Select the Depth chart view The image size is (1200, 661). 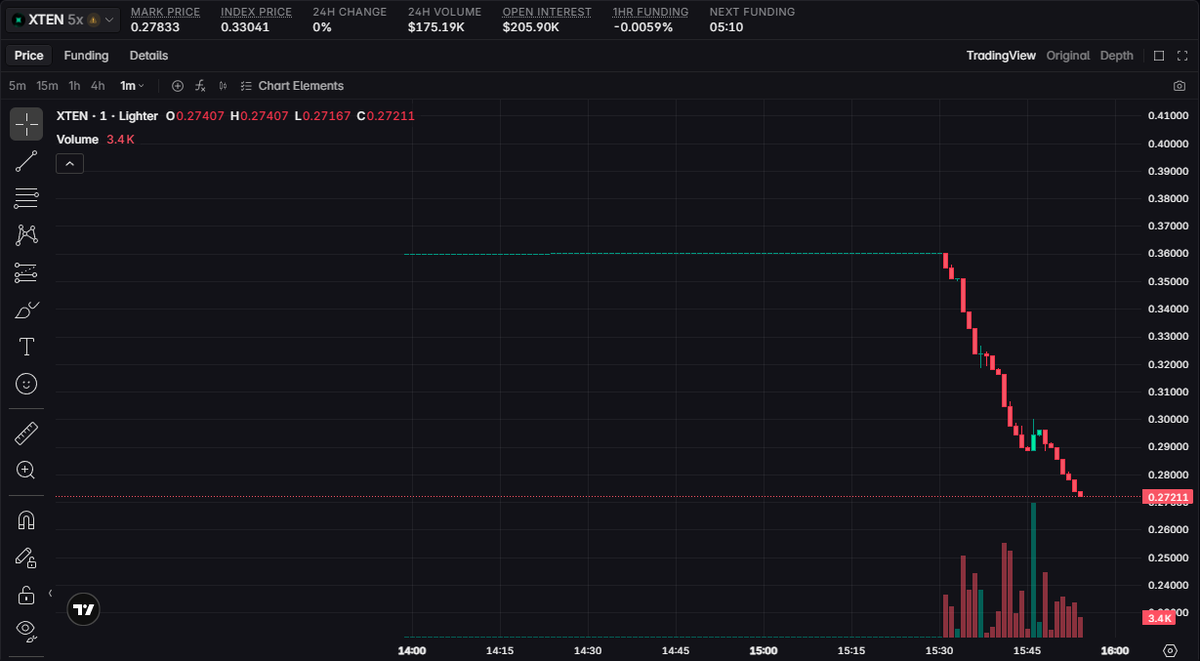pyautogui.click(x=1117, y=56)
